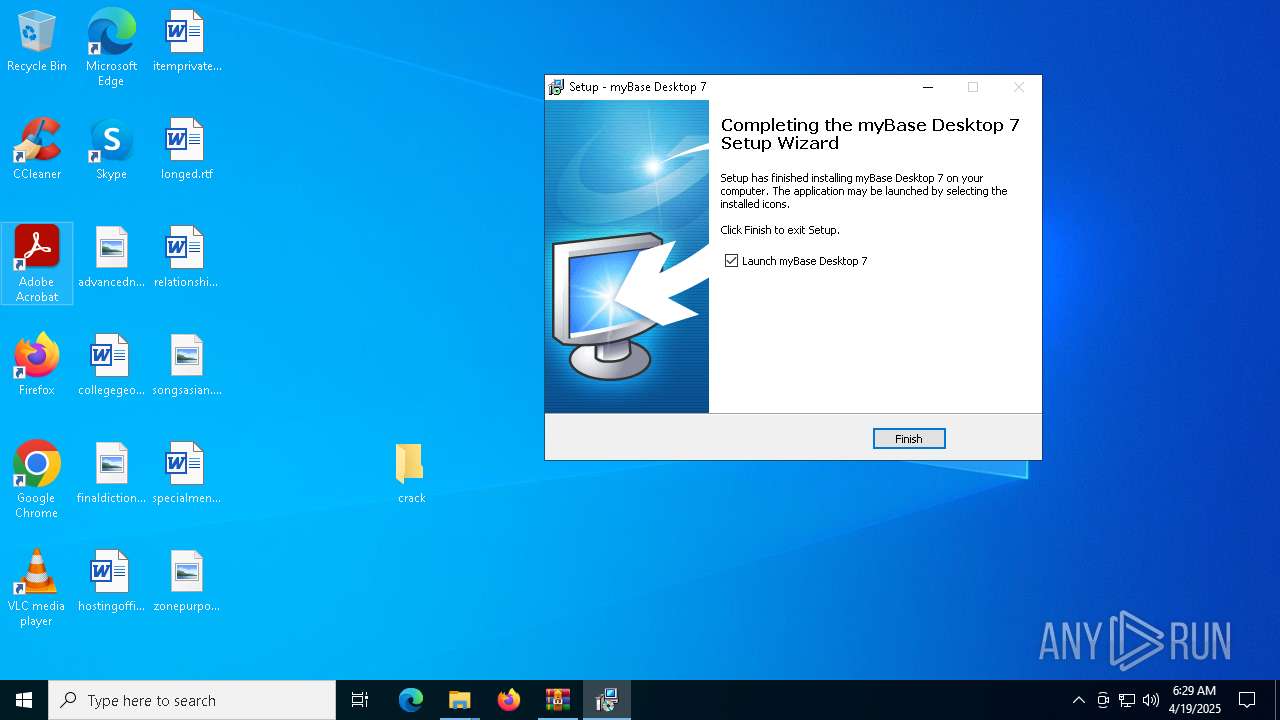Select the zonepurpo image file icon
1280x720 pixels.
point(187,581)
